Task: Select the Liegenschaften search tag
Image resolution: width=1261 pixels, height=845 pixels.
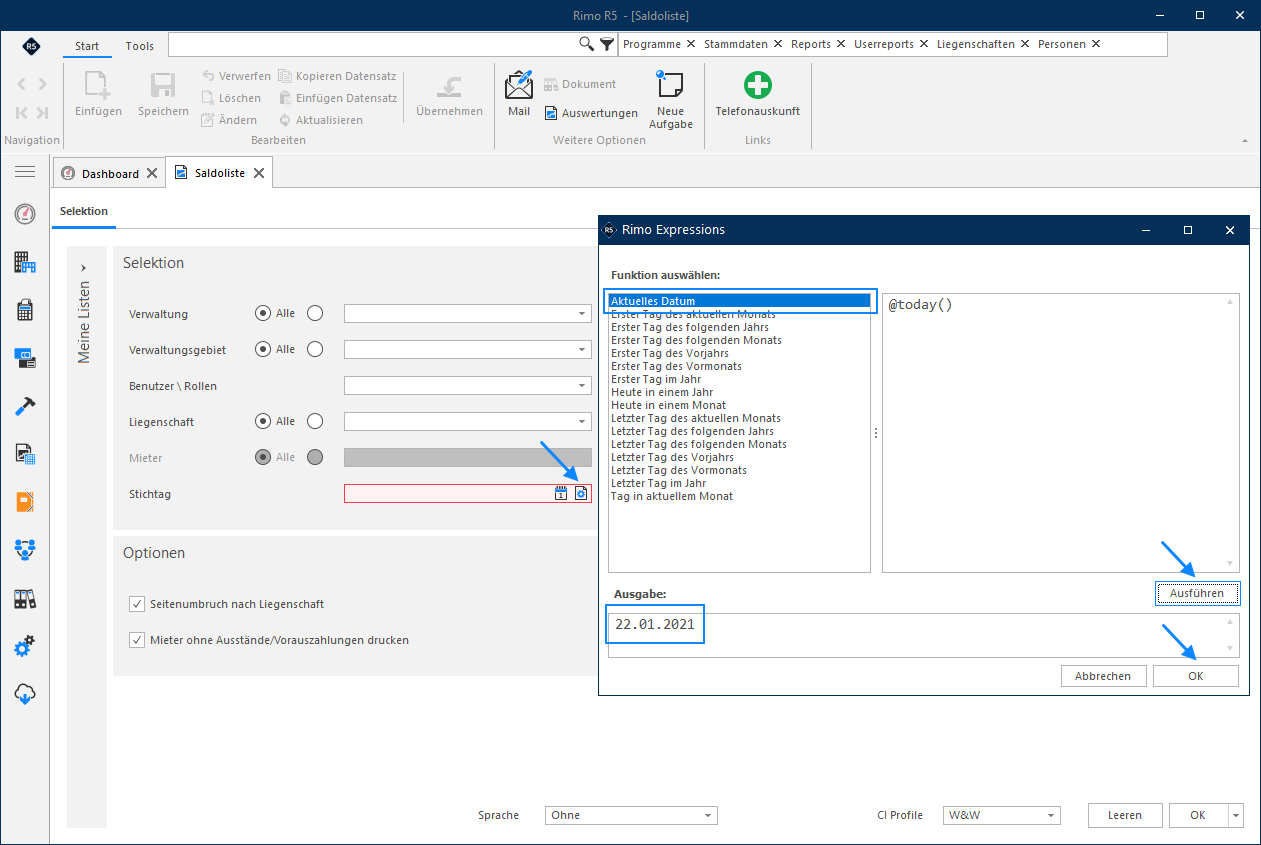Action: tap(976, 44)
